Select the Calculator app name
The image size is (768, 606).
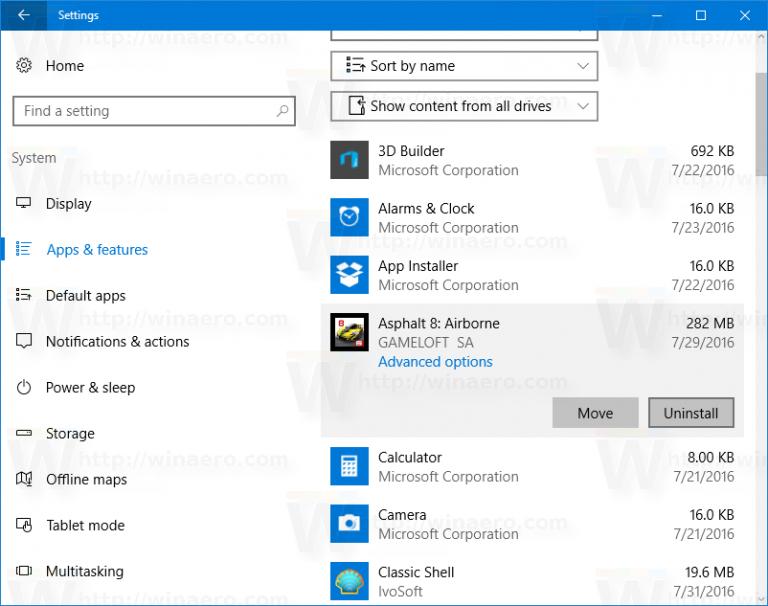click(410, 457)
